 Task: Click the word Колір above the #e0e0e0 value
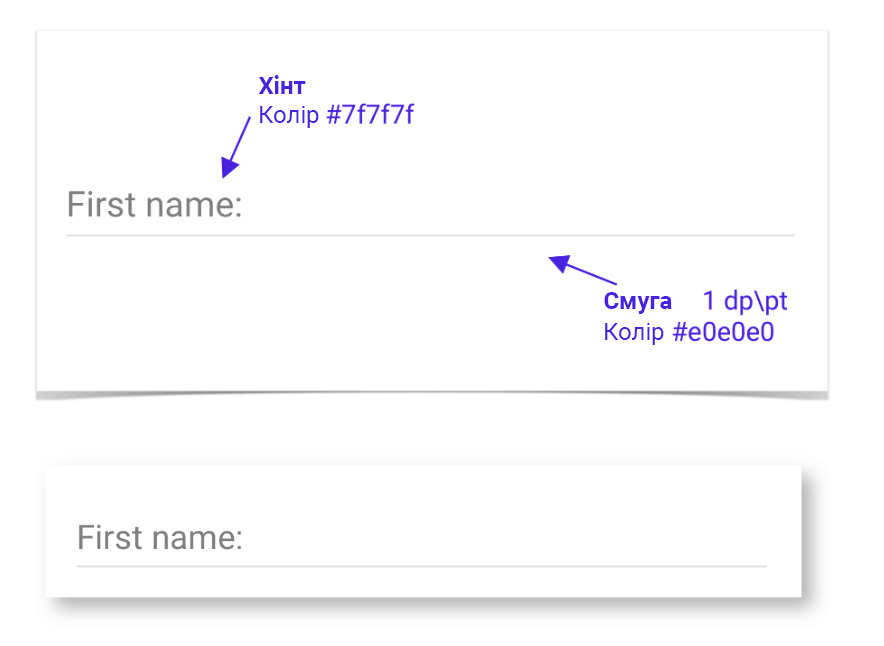coord(634,332)
